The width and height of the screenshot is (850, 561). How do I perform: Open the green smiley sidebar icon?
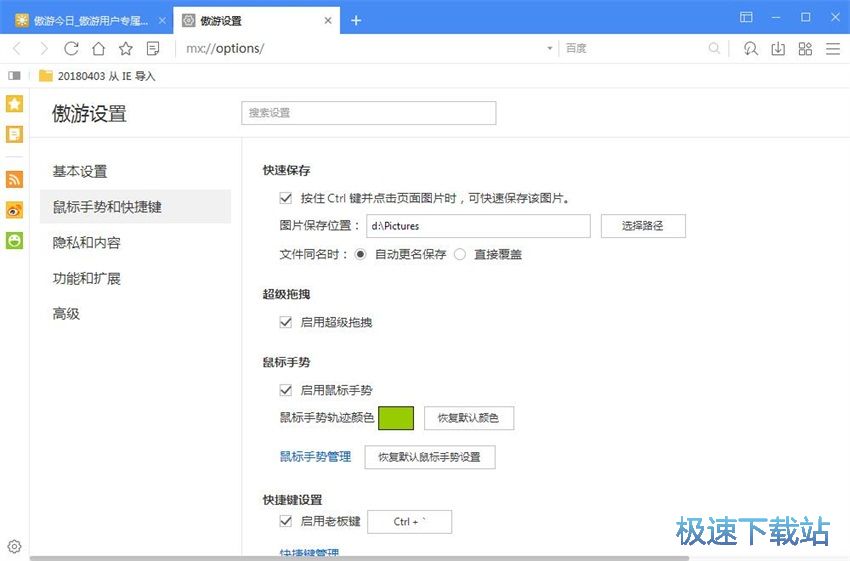[15, 240]
